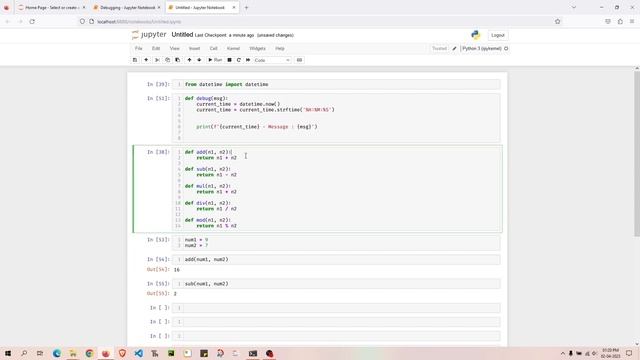
Task: Open the View menu
Action: [174, 48]
